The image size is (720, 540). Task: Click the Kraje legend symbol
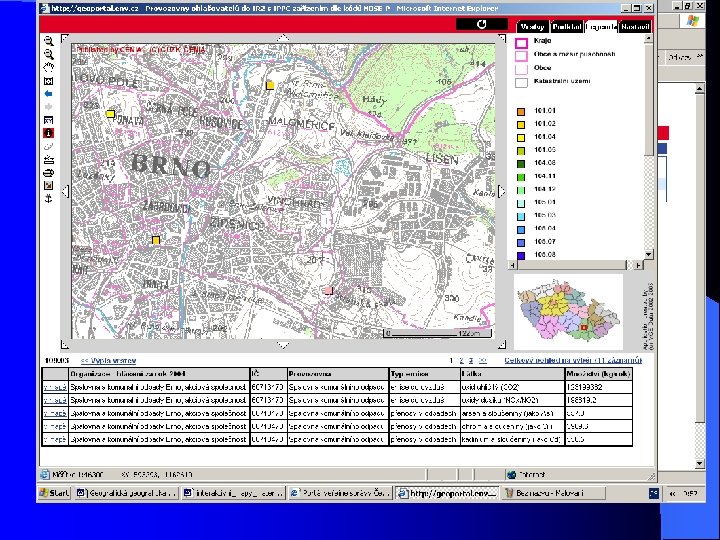coord(521,43)
